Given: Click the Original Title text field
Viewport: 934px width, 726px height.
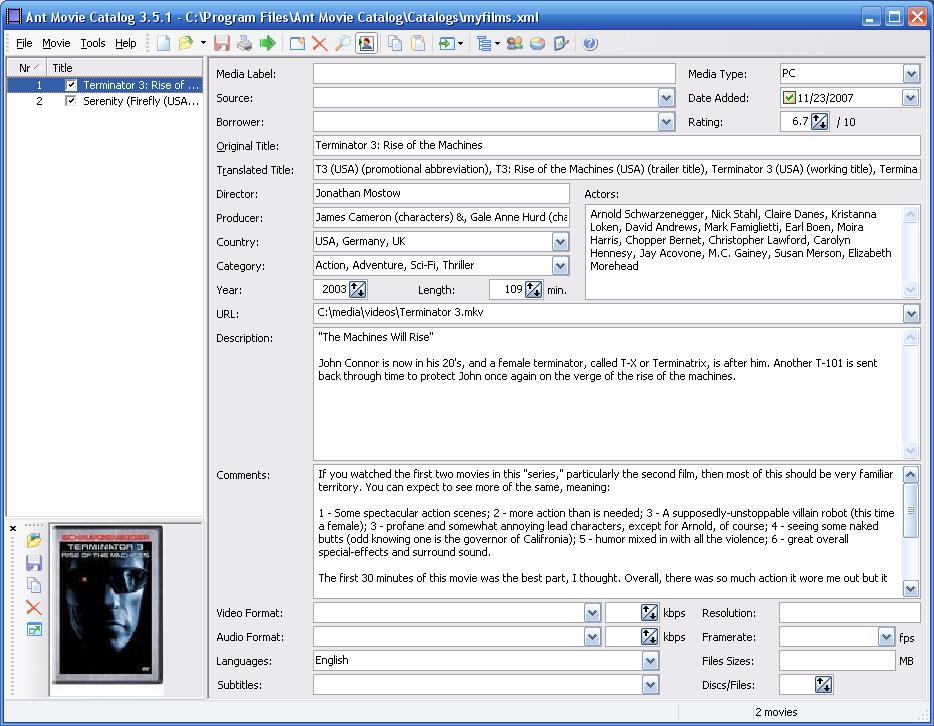Looking at the screenshot, I should tap(615, 146).
